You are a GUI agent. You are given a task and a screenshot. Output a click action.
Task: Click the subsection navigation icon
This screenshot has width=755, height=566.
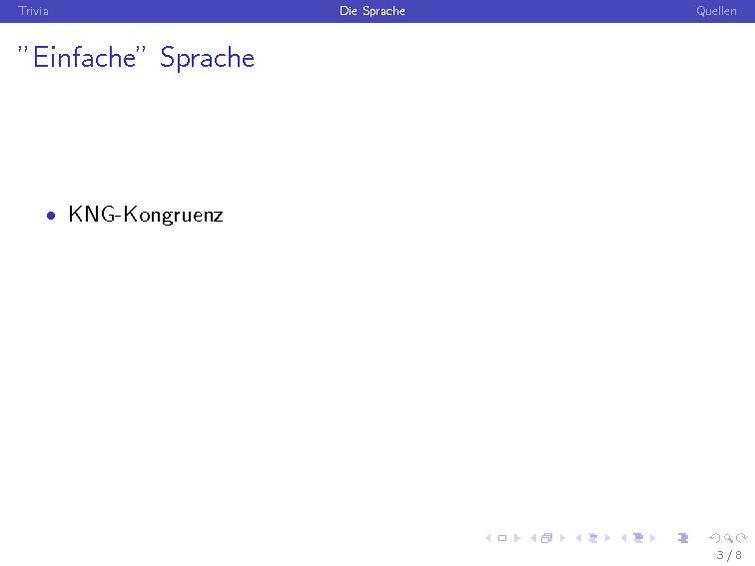tap(592, 538)
